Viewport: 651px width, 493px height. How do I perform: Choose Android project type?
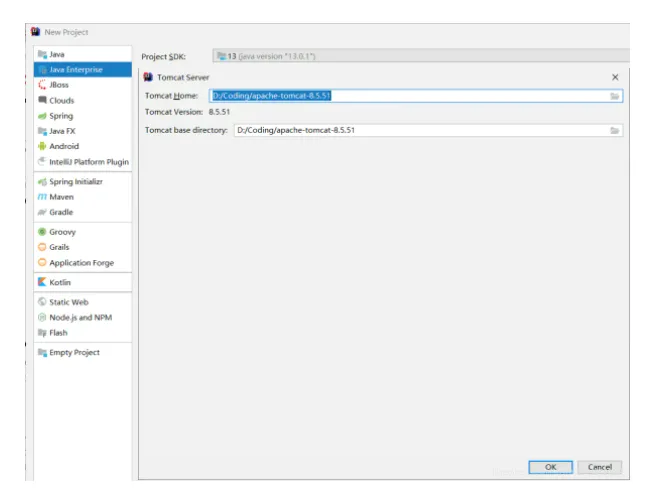pyautogui.click(x=83, y=146)
